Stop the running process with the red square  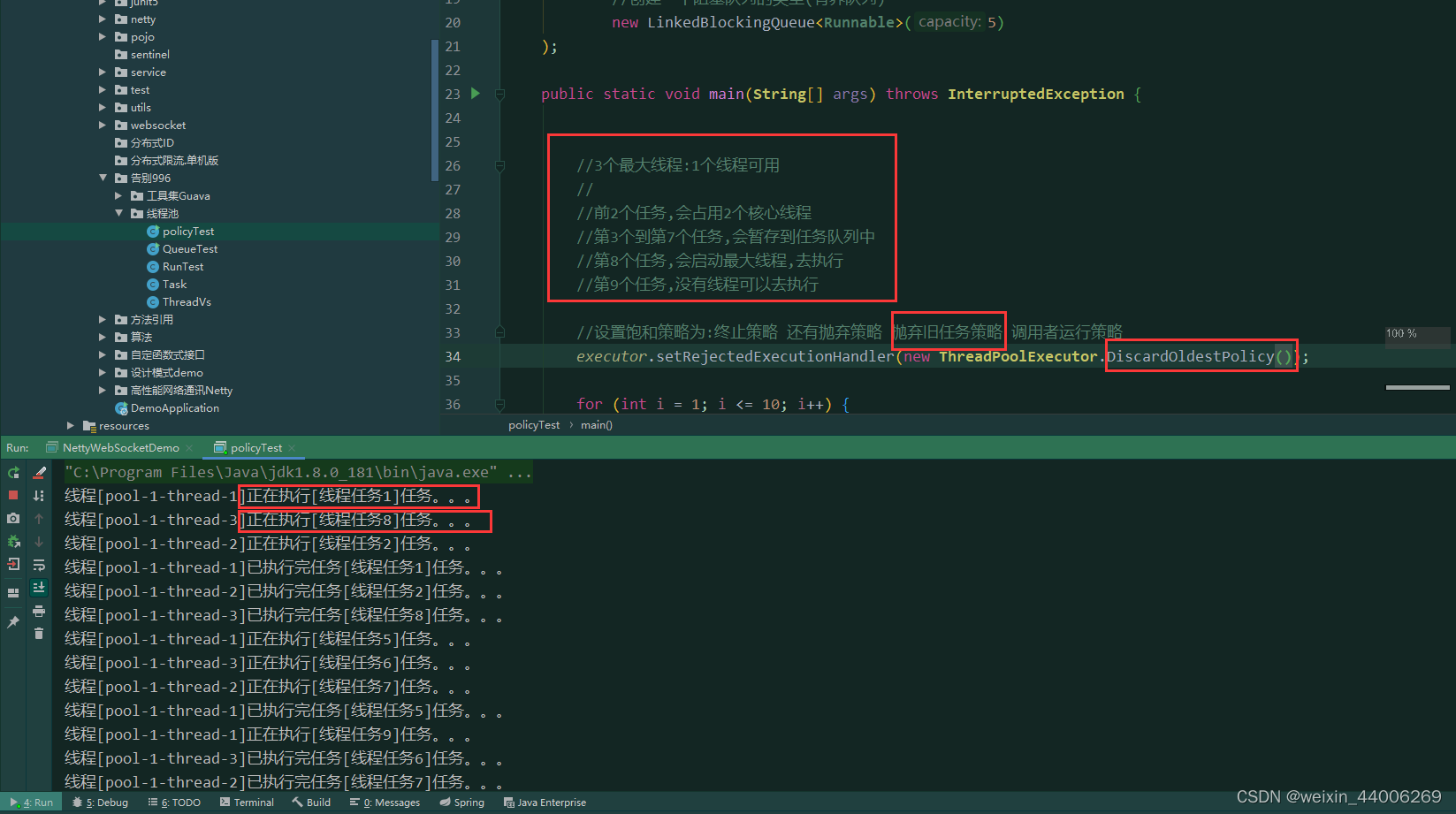pos(13,496)
